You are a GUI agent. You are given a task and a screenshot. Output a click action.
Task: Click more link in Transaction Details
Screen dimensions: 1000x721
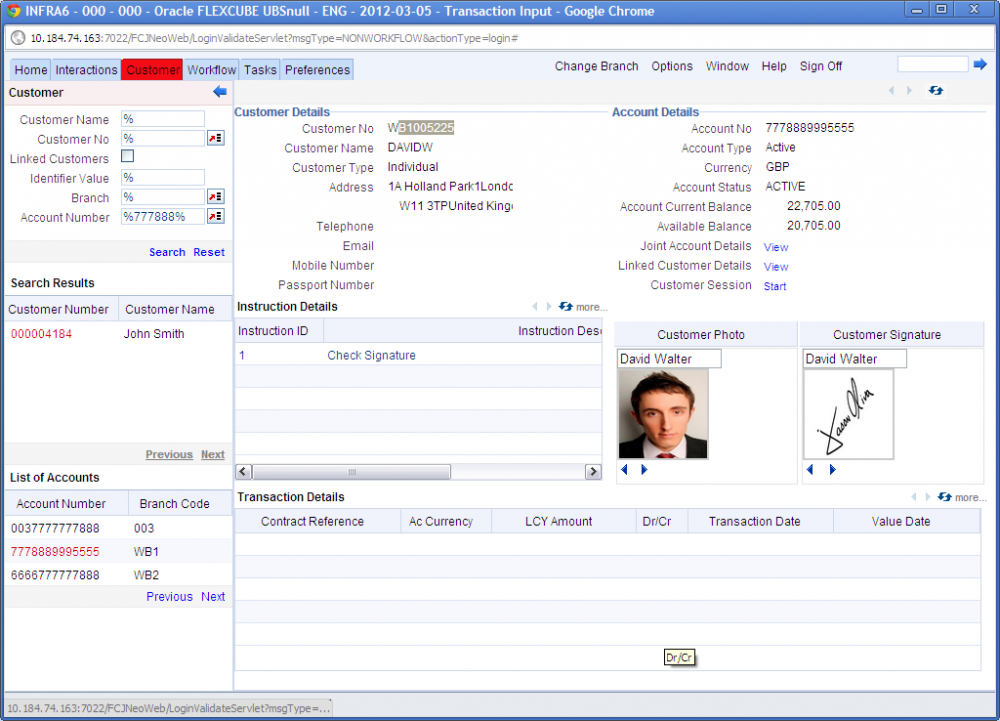(970, 497)
